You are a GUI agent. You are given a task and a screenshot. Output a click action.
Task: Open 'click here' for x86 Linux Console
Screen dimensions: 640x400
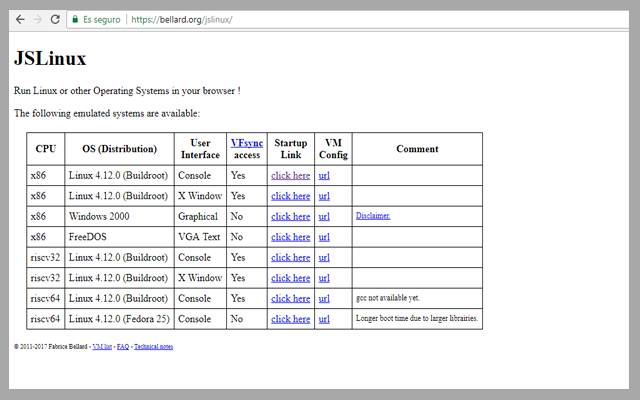290,175
